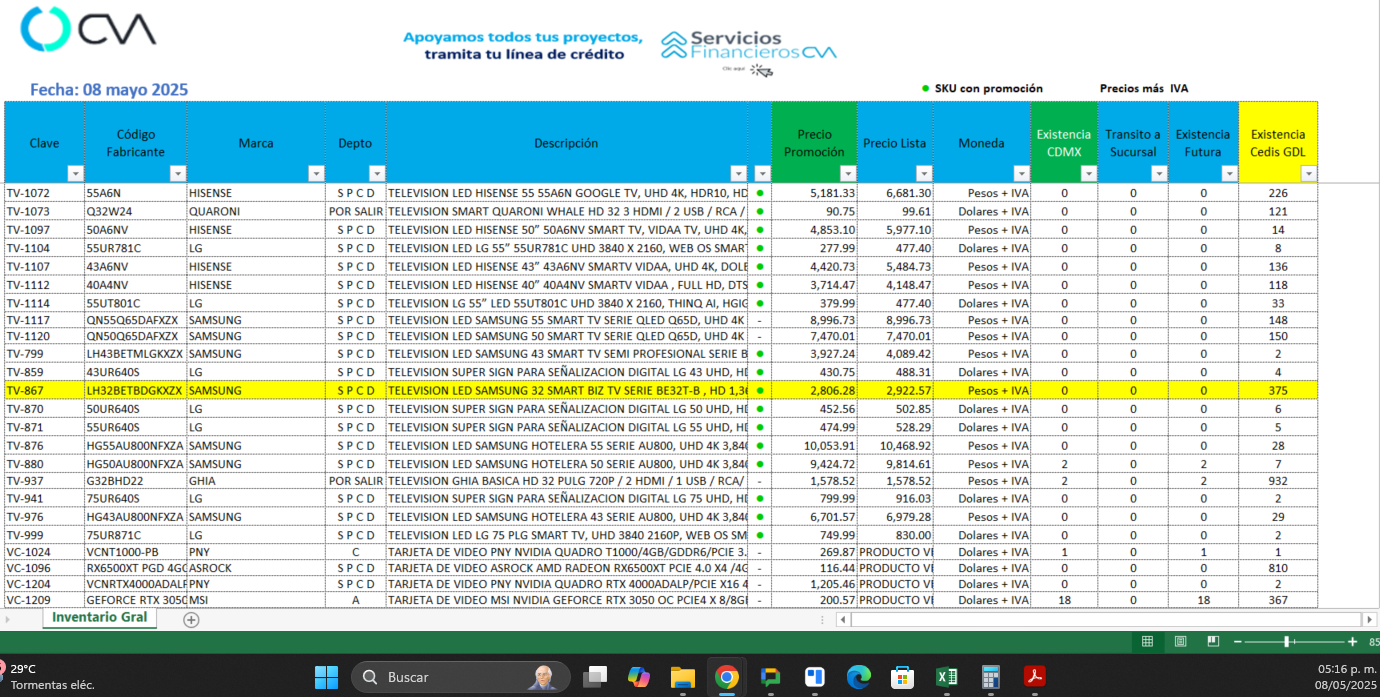The width and height of the screenshot is (1380, 697).
Task: Select the GHIA brand cell
Action: pyautogui.click(x=255, y=481)
